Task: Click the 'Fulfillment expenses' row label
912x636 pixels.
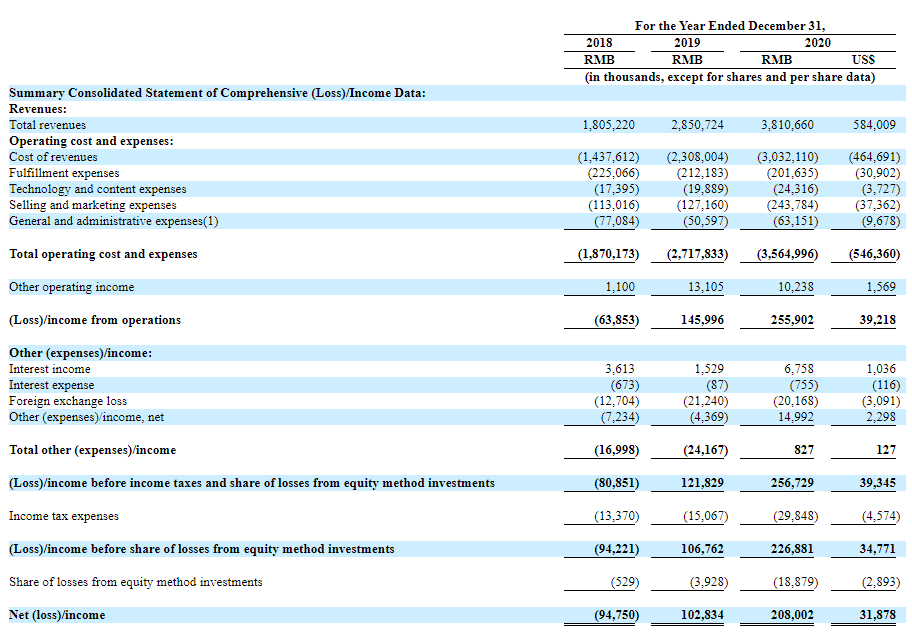Action: click(x=62, y=173)
